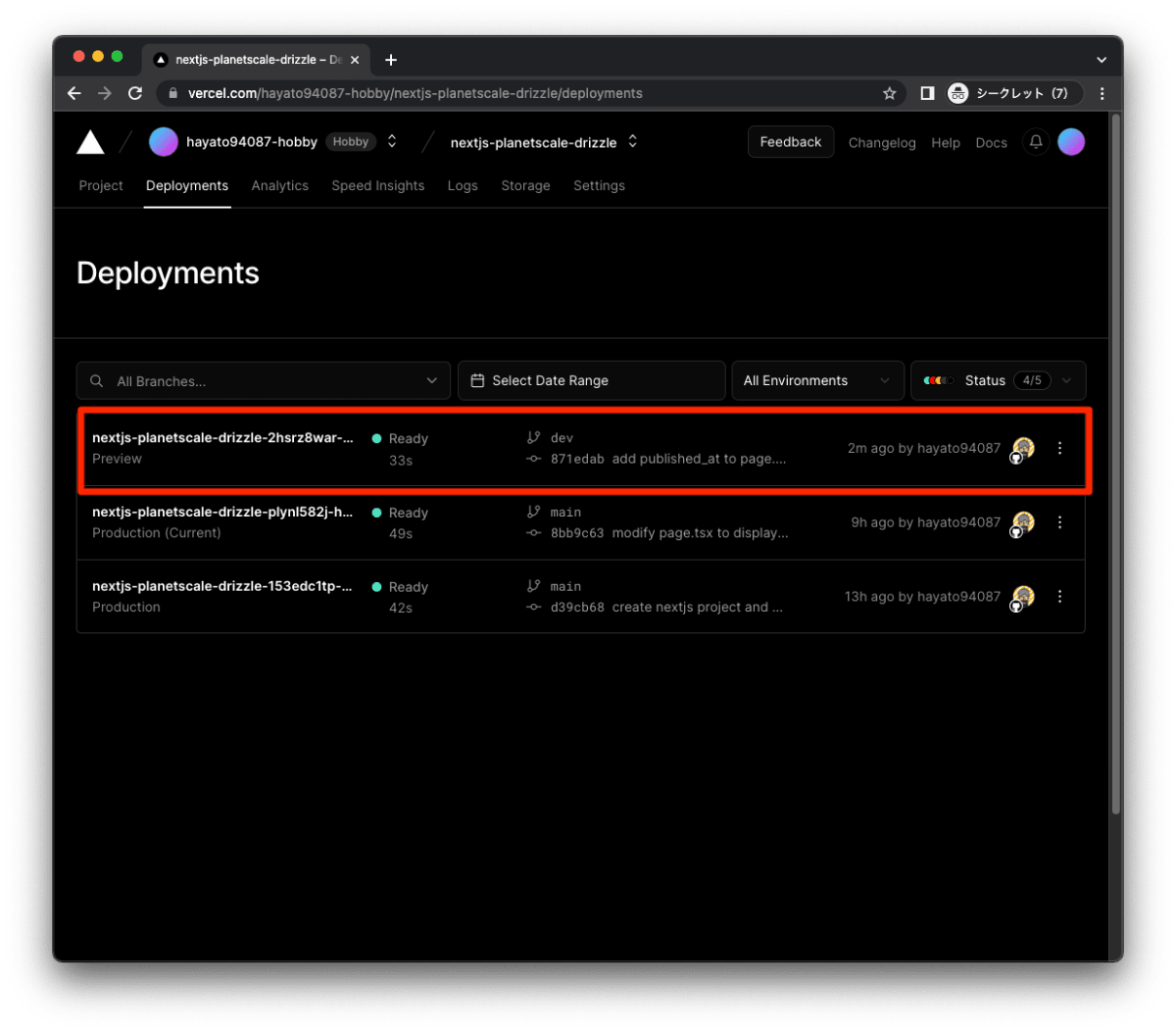Open the project switcher next to nextjs-planetscale-drizzle
This screenshot has width=1176, height=1032.
point(633,141)
